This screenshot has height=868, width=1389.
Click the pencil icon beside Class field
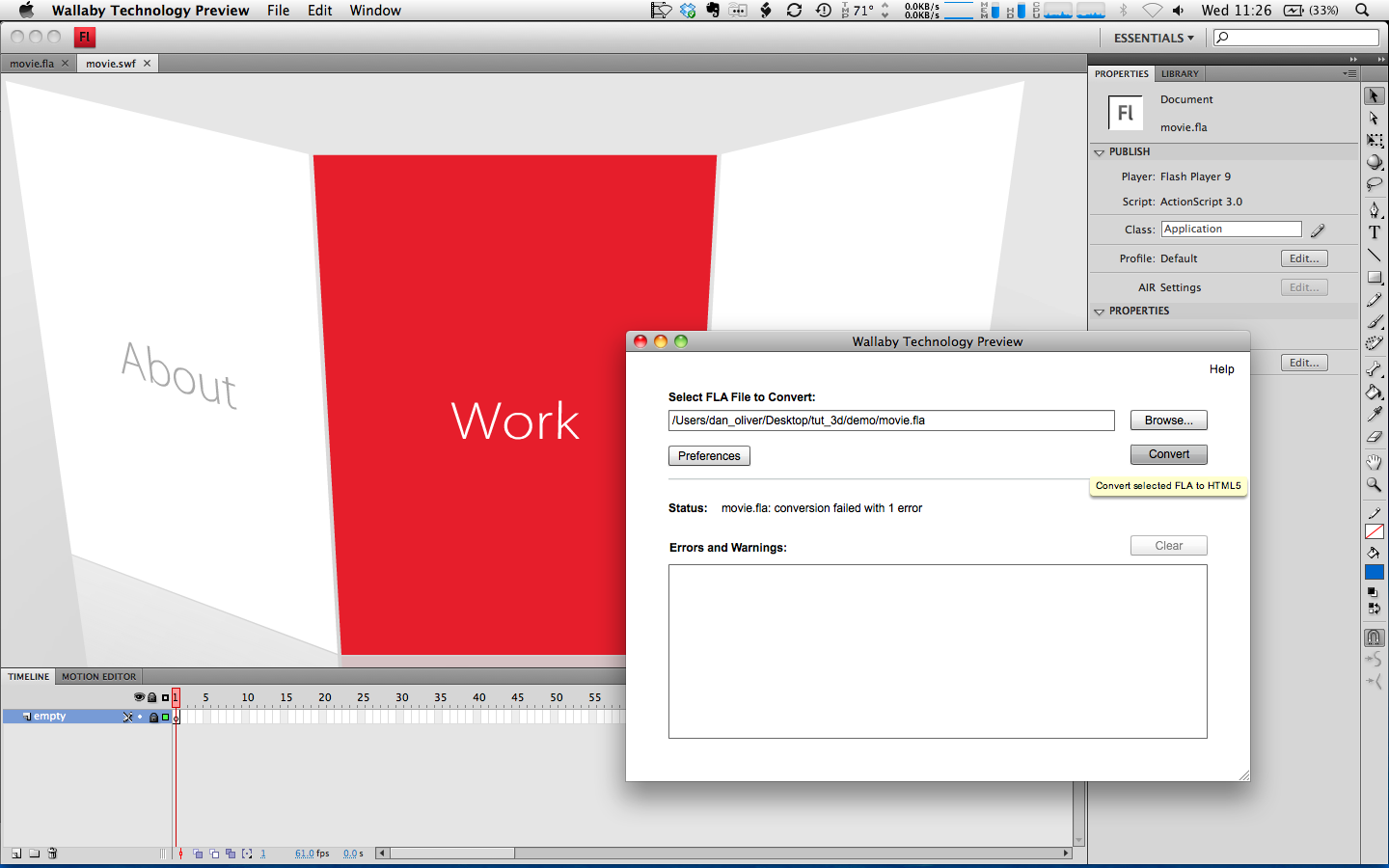pyautogui.click(x=1318, y=230)
